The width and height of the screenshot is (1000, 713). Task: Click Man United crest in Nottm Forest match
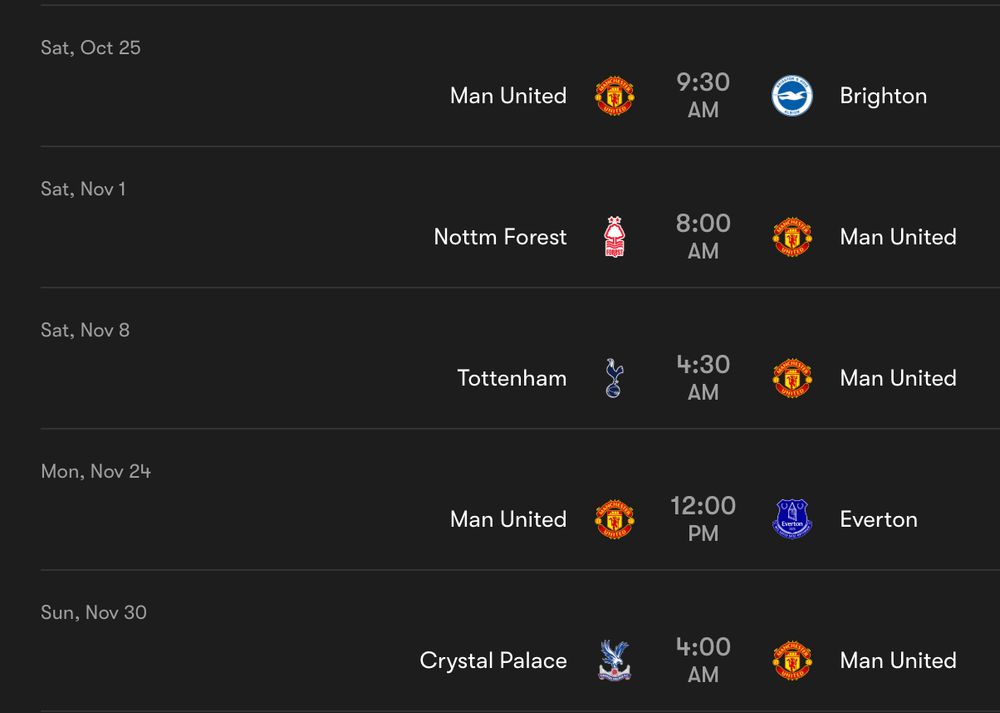(x=791, y=237)
